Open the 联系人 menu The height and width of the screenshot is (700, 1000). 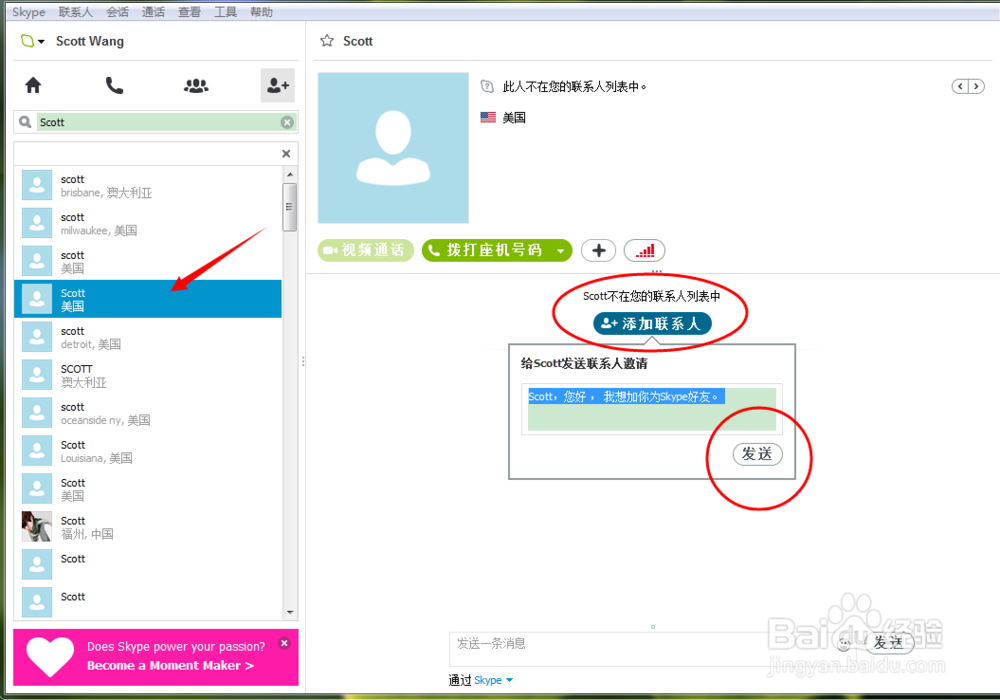[x=75, y=12]
